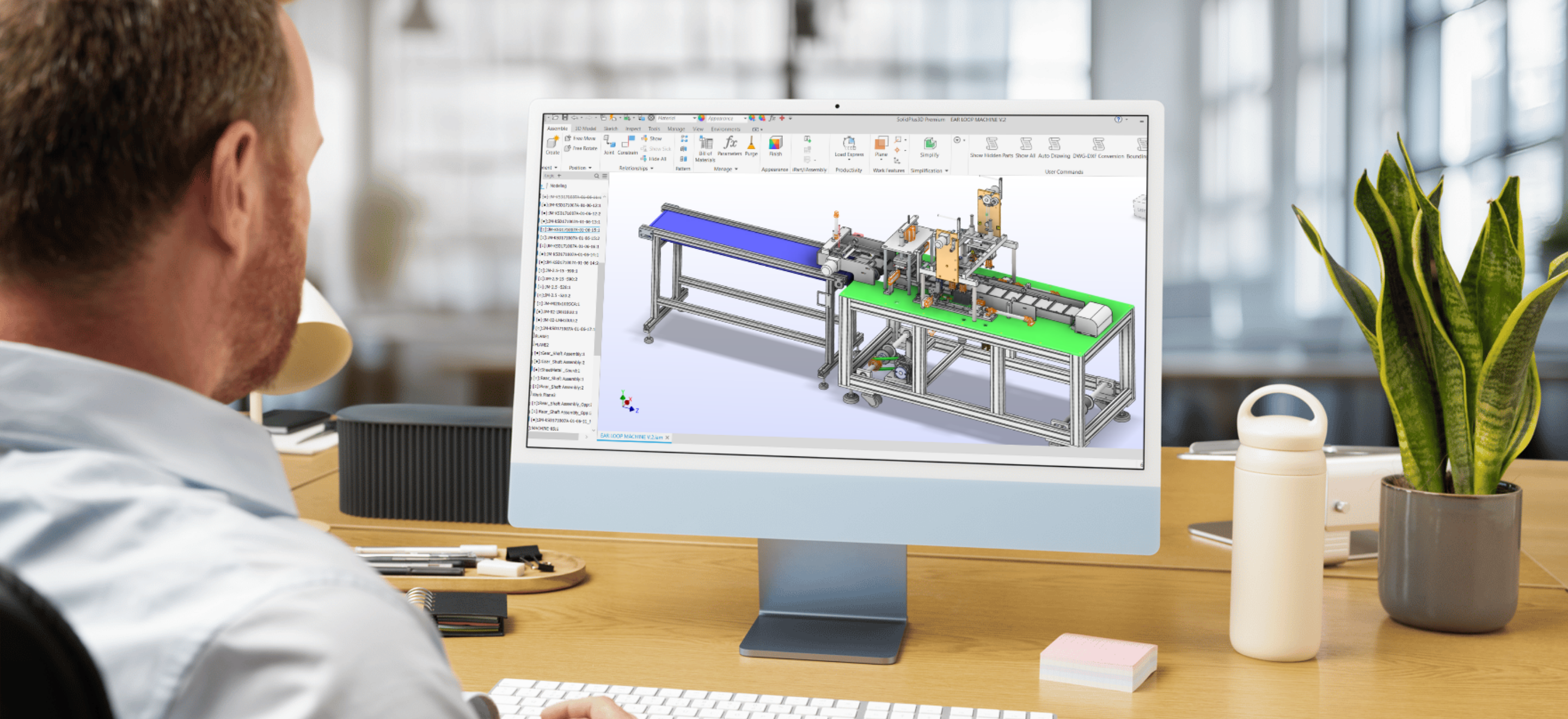Run the Show All user command
Viewport: 1568px width, 719px height.
pos(1026,148)
